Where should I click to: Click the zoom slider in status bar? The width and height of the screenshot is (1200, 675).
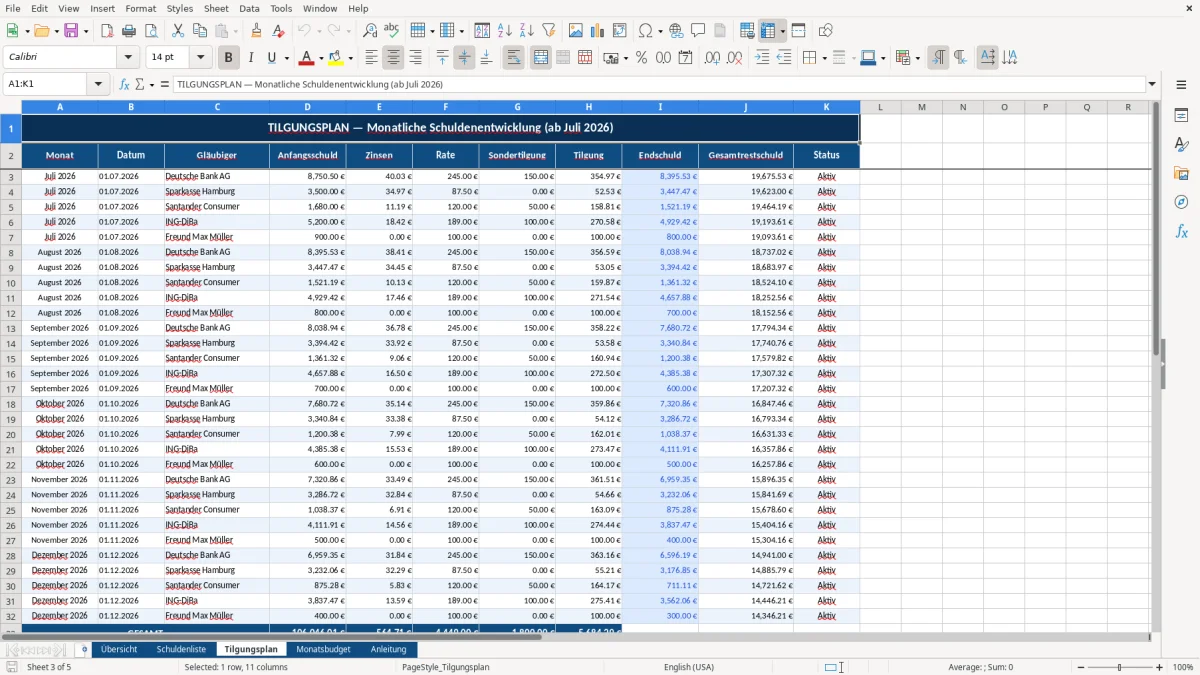click(x=1119, y=667)
